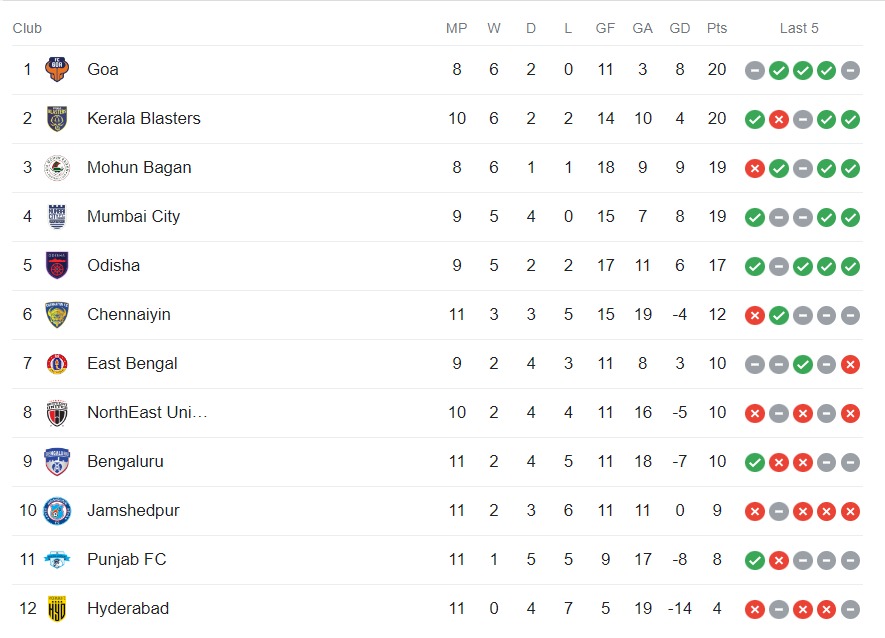Click the Kerala Blasters club crest
885x638 pixels.
[57, 119]
